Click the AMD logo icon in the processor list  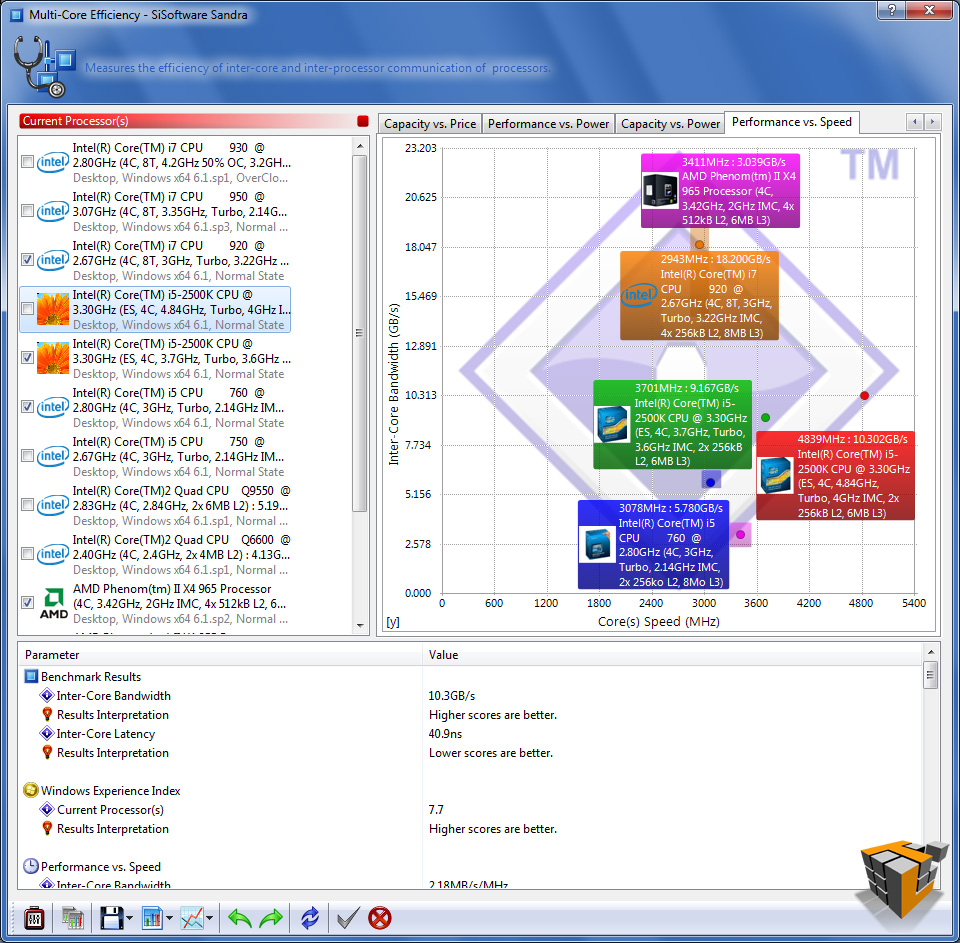(53, 604)
